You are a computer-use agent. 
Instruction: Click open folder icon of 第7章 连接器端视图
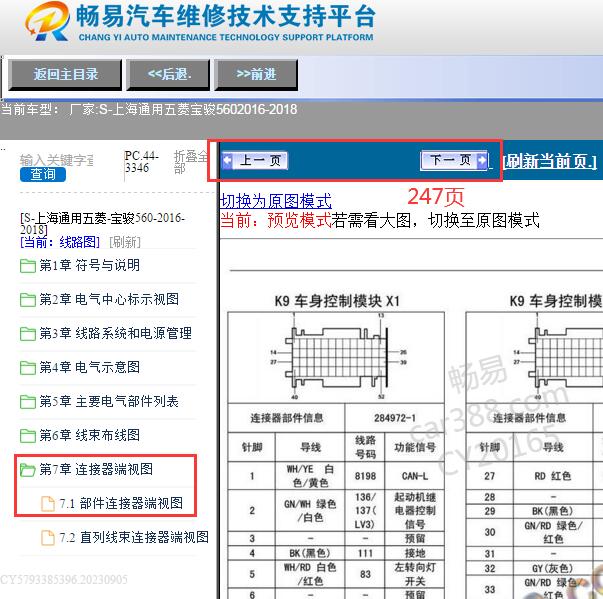click(28, 469)
